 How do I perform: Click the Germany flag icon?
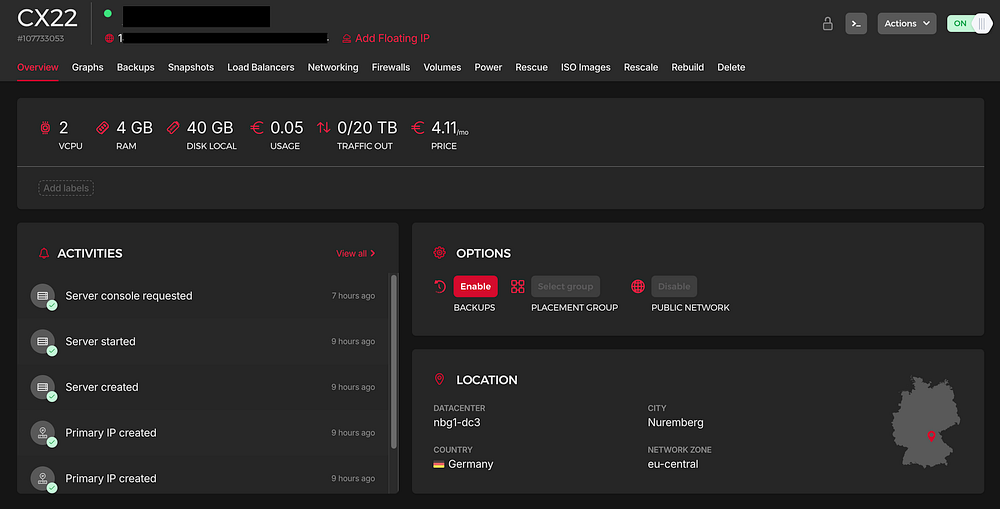click(x=439, y=464)
